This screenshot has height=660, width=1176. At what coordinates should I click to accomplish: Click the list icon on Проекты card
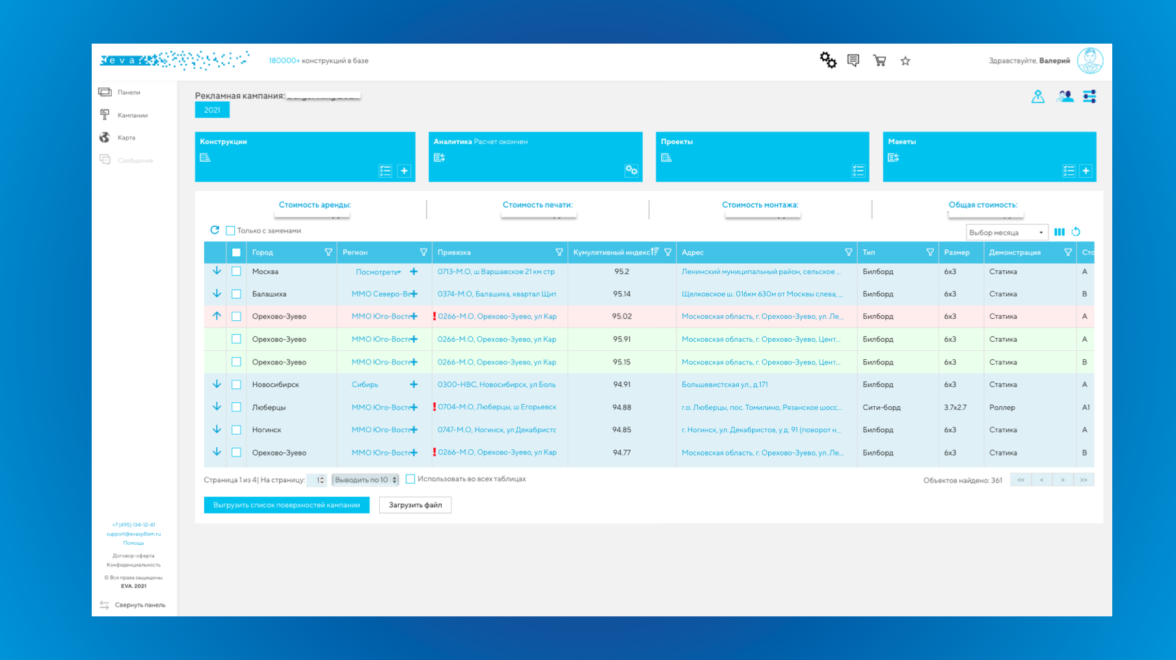click(858, 171)
